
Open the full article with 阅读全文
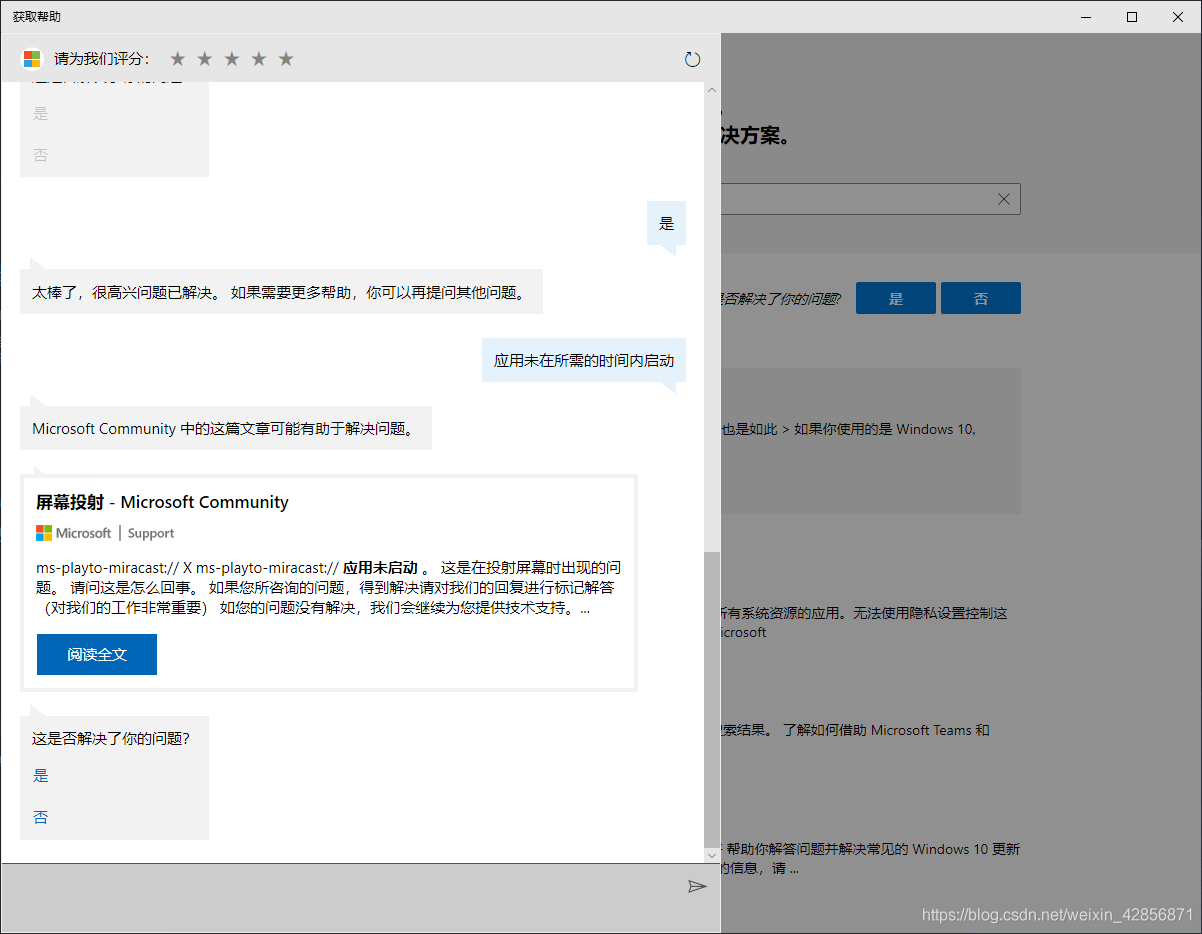pyautogui.click(x=96, y=654)
